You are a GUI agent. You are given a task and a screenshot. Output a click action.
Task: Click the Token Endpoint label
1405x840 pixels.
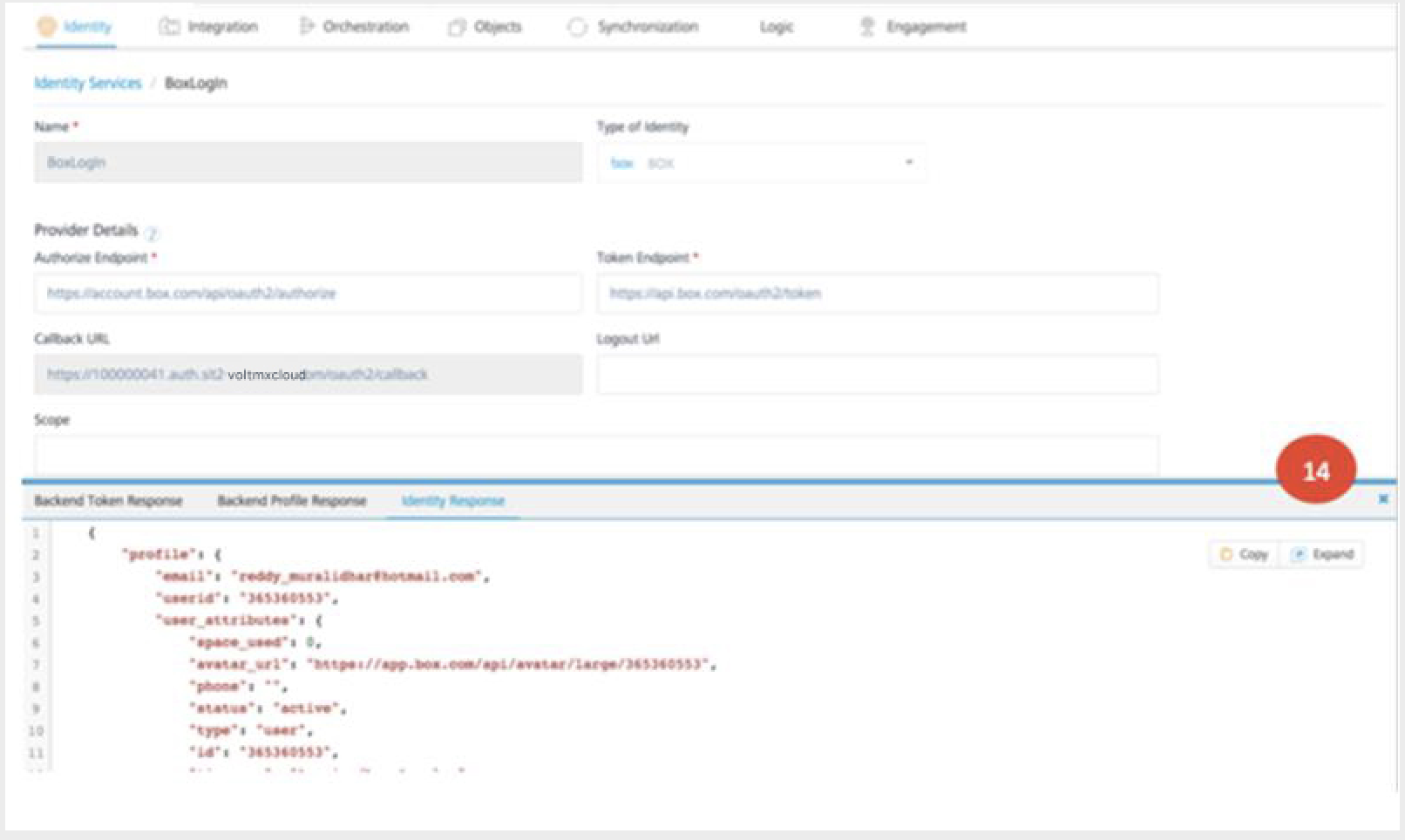tap(643, 257)
